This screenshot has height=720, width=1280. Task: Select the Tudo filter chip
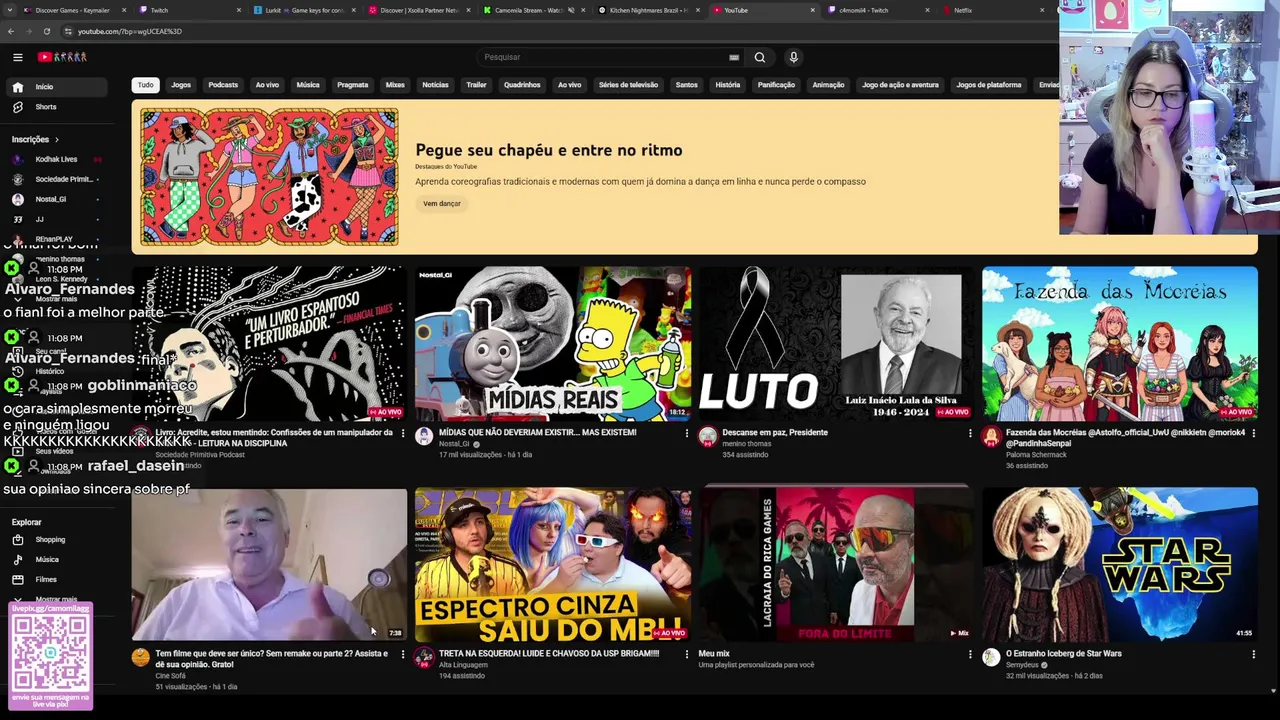tap(145, 85)
